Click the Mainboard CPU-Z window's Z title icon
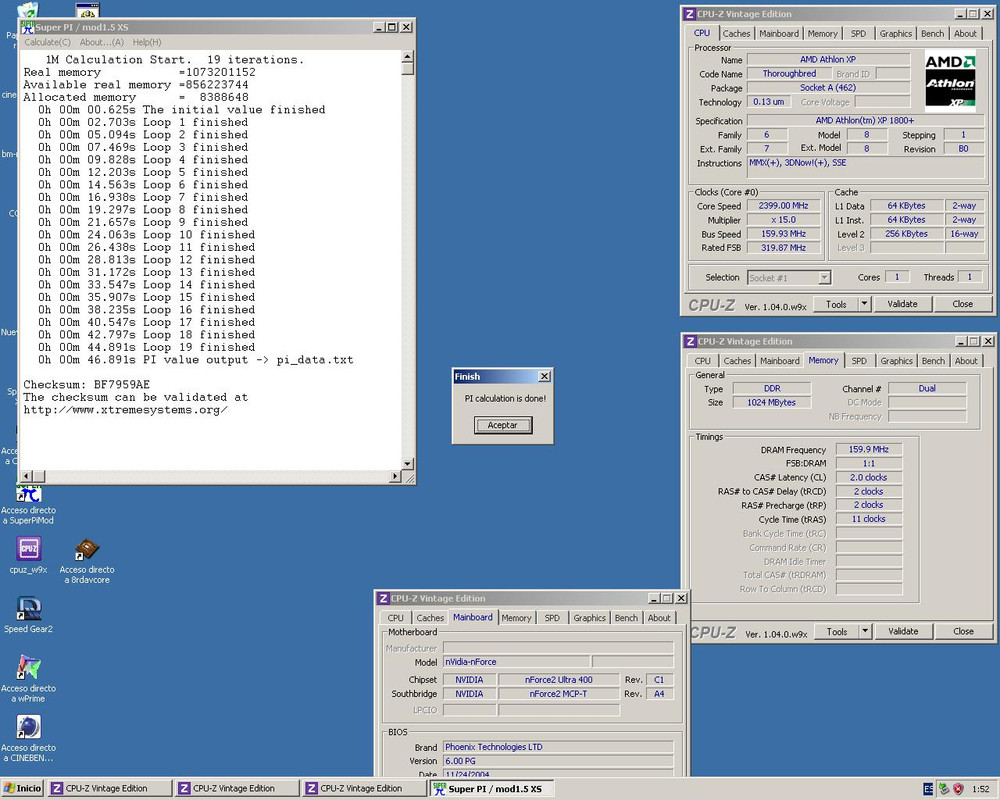Viewport: 1000px width, 800px height. click(x=383, y=598)
